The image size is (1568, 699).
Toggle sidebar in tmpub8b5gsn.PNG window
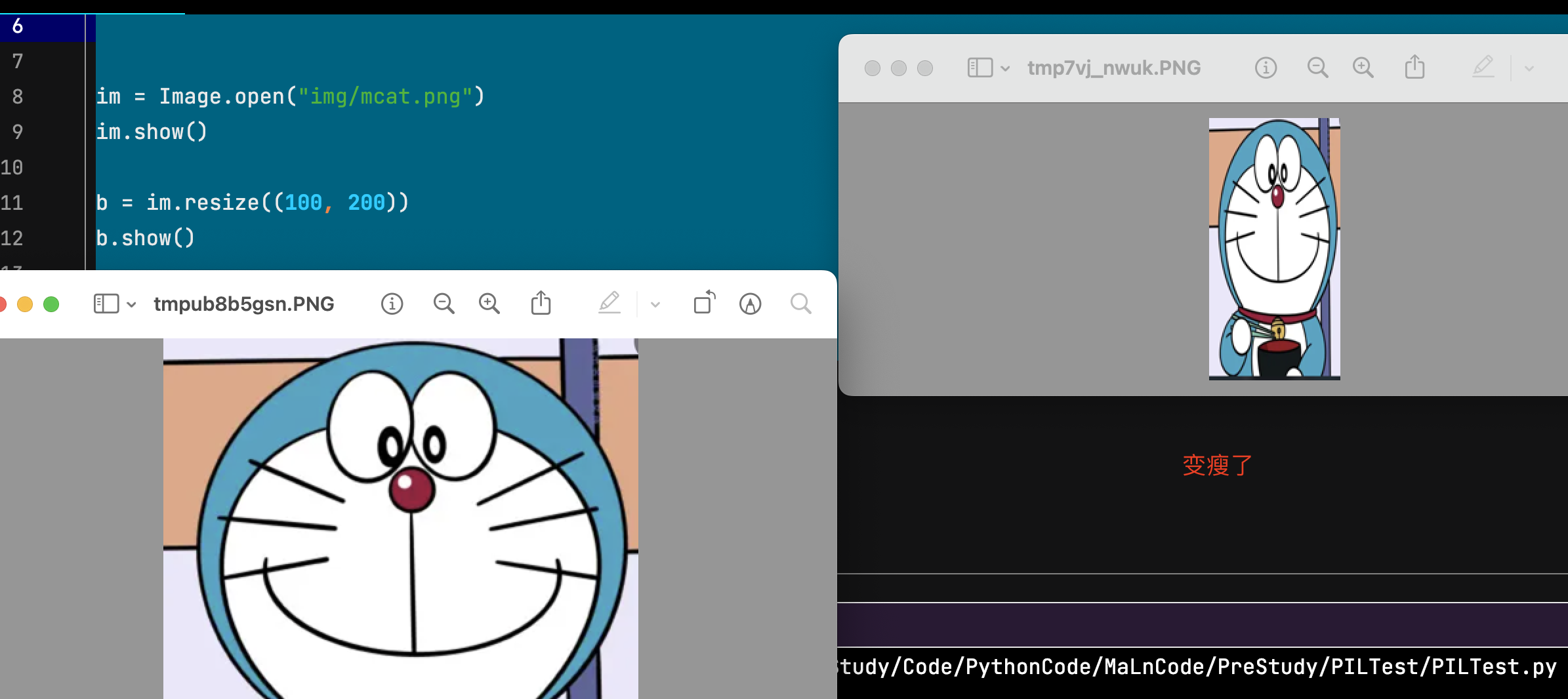(106, 304)
